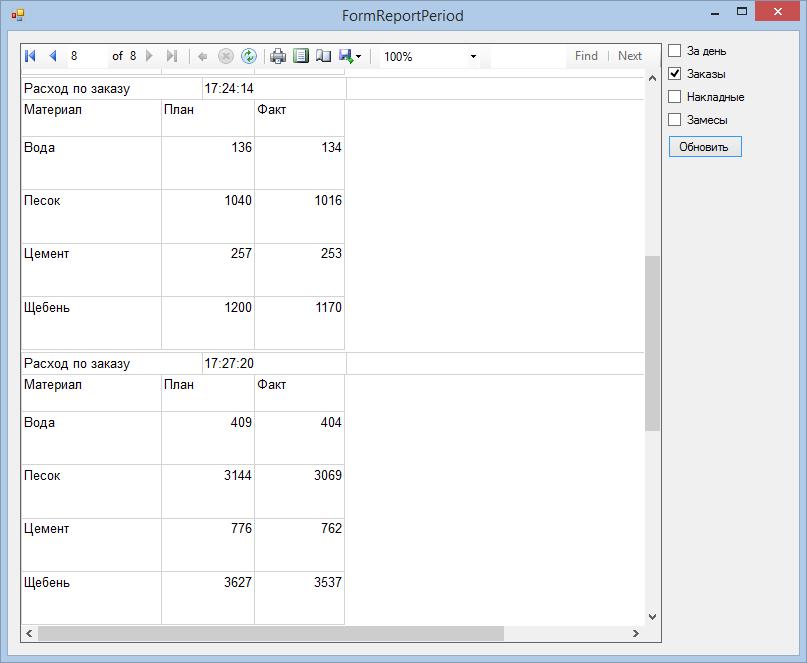Click the Find link
Image resolution: width=807 pixels, height=663 pixels.
point(586,56)
